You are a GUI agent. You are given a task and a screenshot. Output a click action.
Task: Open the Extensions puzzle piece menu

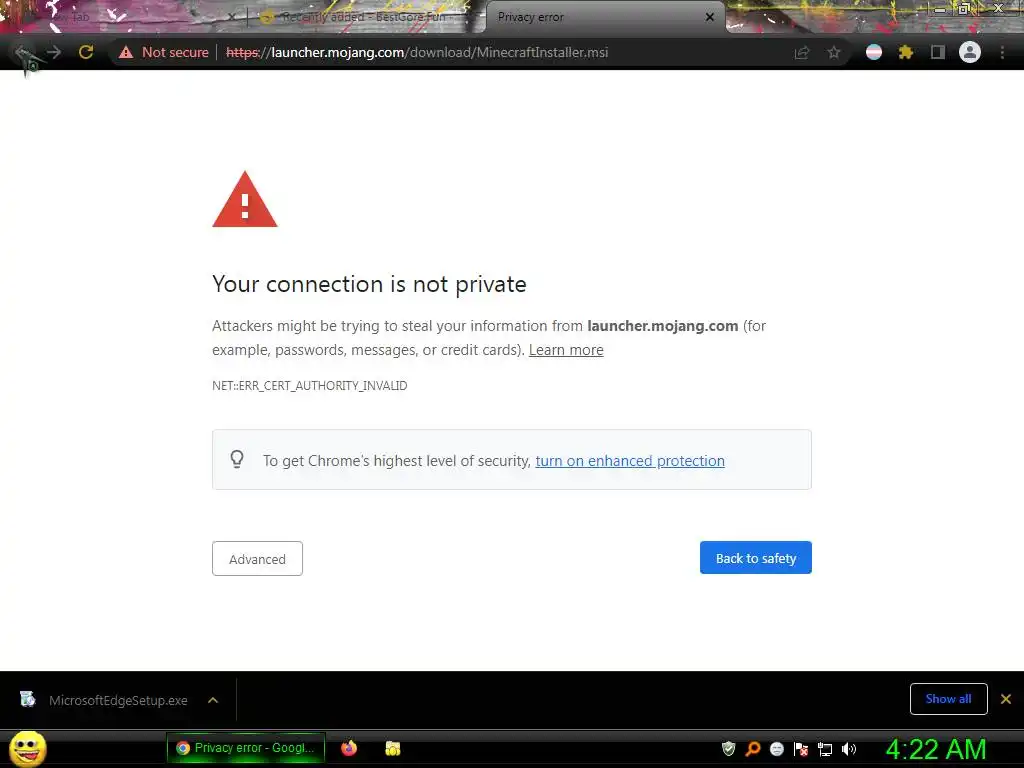click(905, 52)
